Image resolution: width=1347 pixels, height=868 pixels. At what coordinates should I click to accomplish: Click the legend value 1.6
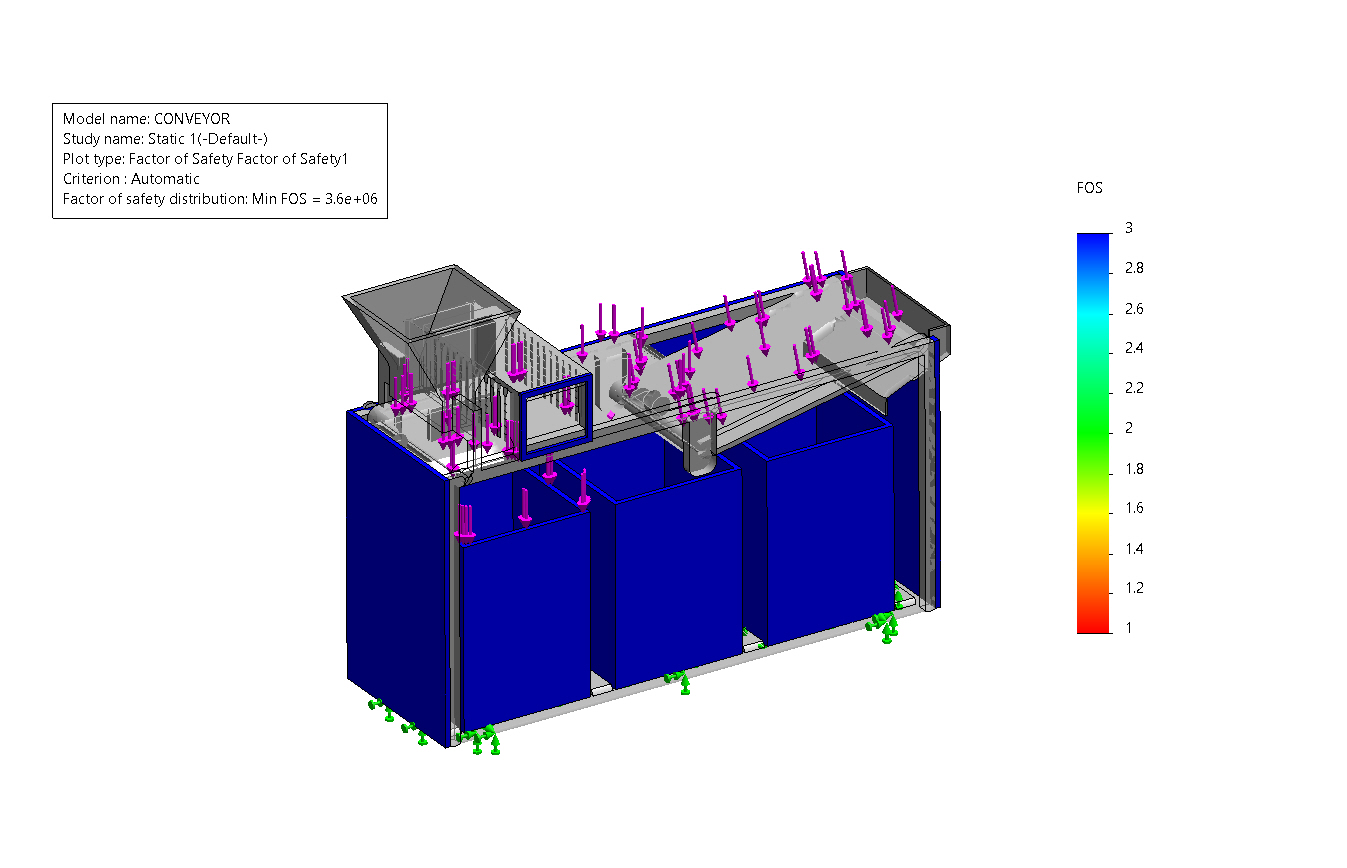pos(1134,508)
